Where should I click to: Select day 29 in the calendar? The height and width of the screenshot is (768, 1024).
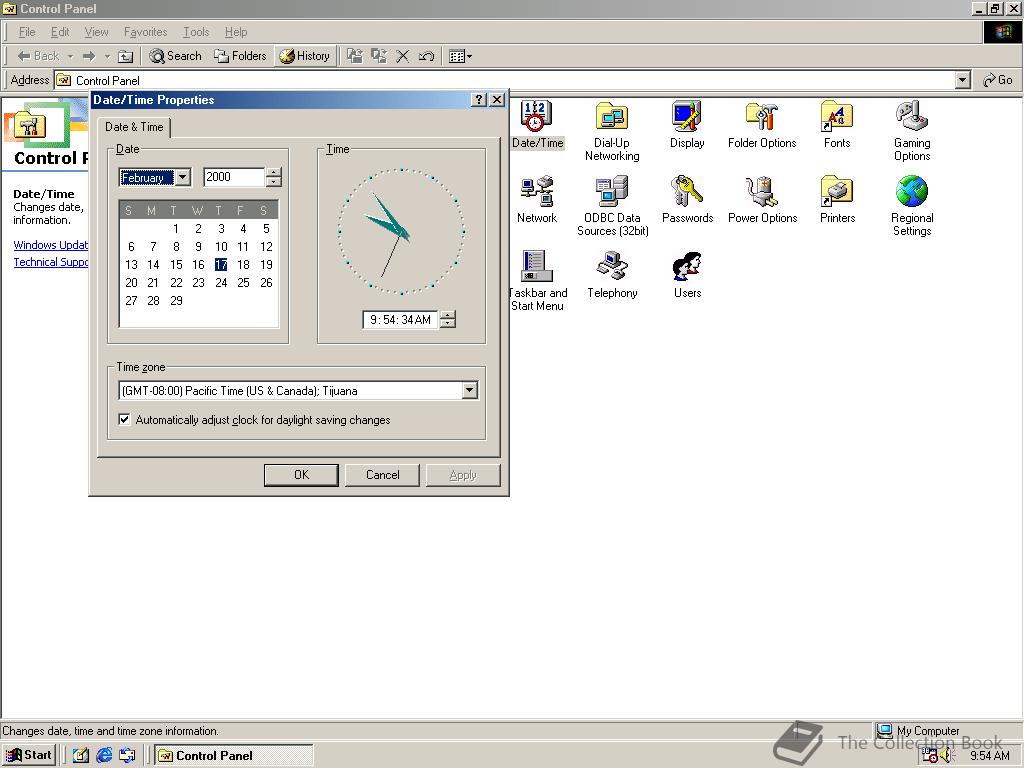(176, 300)
